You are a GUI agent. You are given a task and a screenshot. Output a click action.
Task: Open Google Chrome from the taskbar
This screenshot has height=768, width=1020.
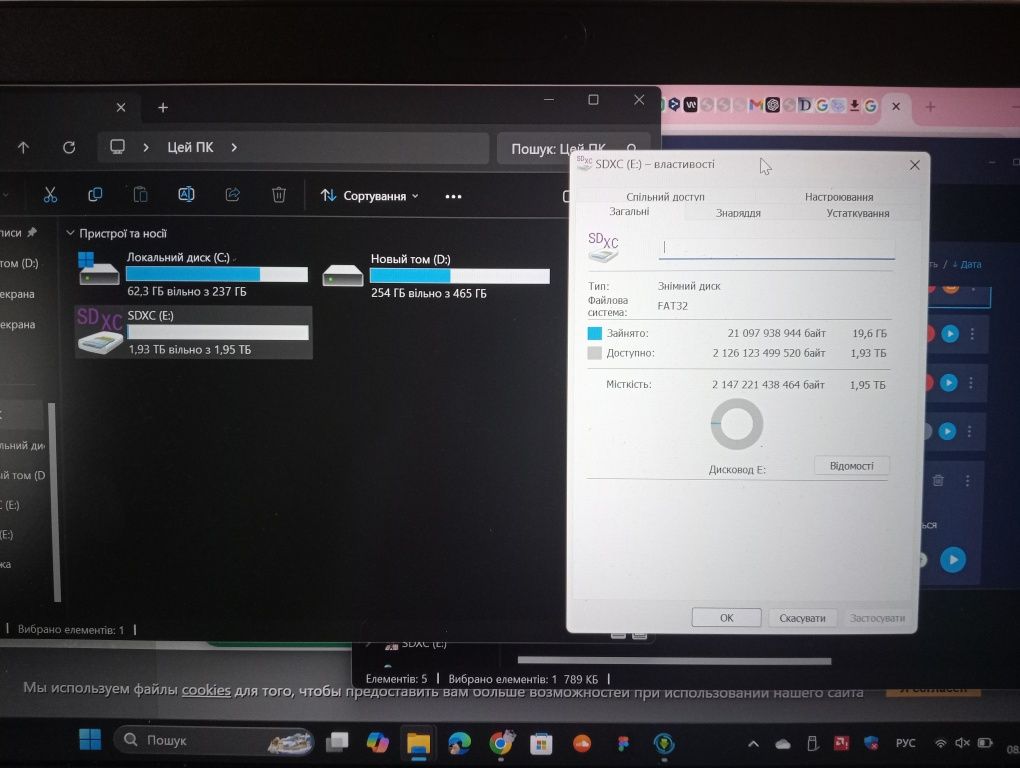(500, 743)
